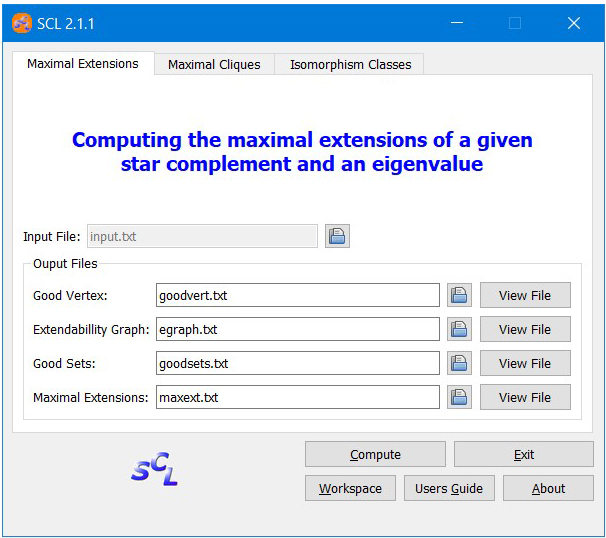View File for maxext.txt
The image size is (606, 538).
(x=525, y=397)
